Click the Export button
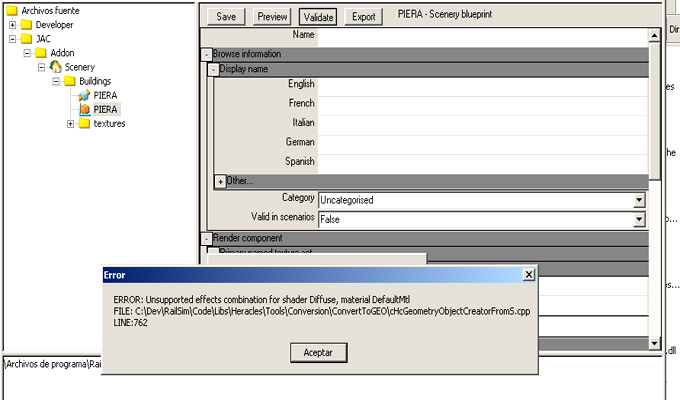The width and height of the screenshot is (680, 400). [364, 17]
